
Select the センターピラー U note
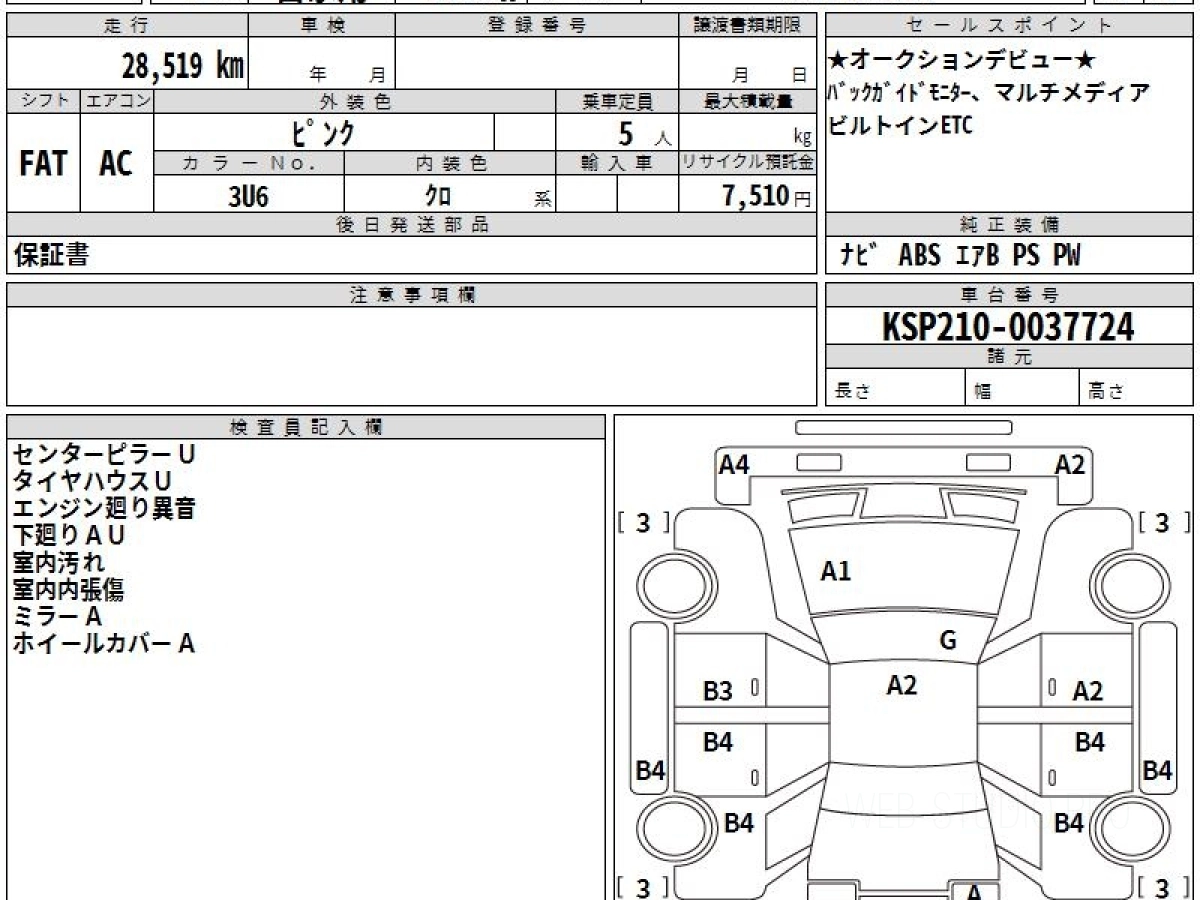104,454
